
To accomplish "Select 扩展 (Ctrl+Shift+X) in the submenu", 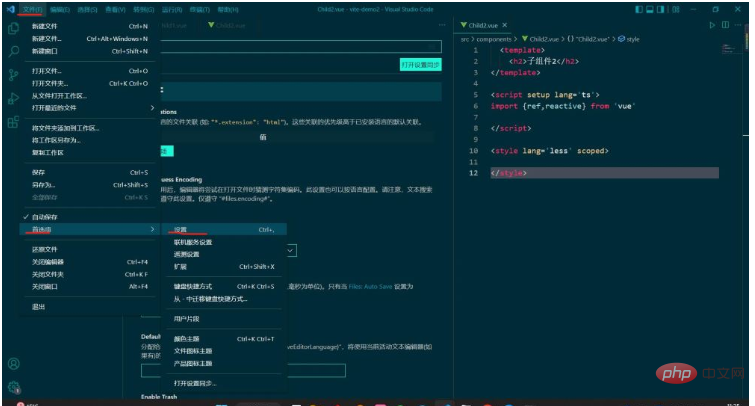I will pyautogui.click(x=224, y=266).
